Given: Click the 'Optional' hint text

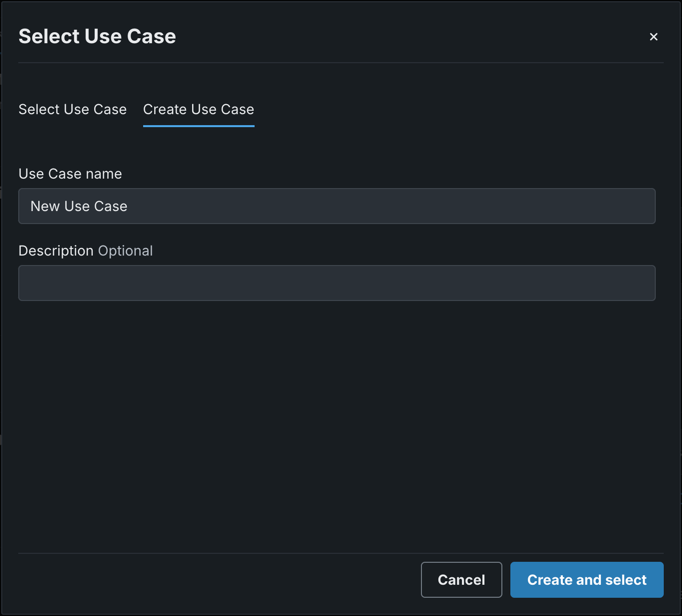Looking at the screenshot, I should pos(125,251).
